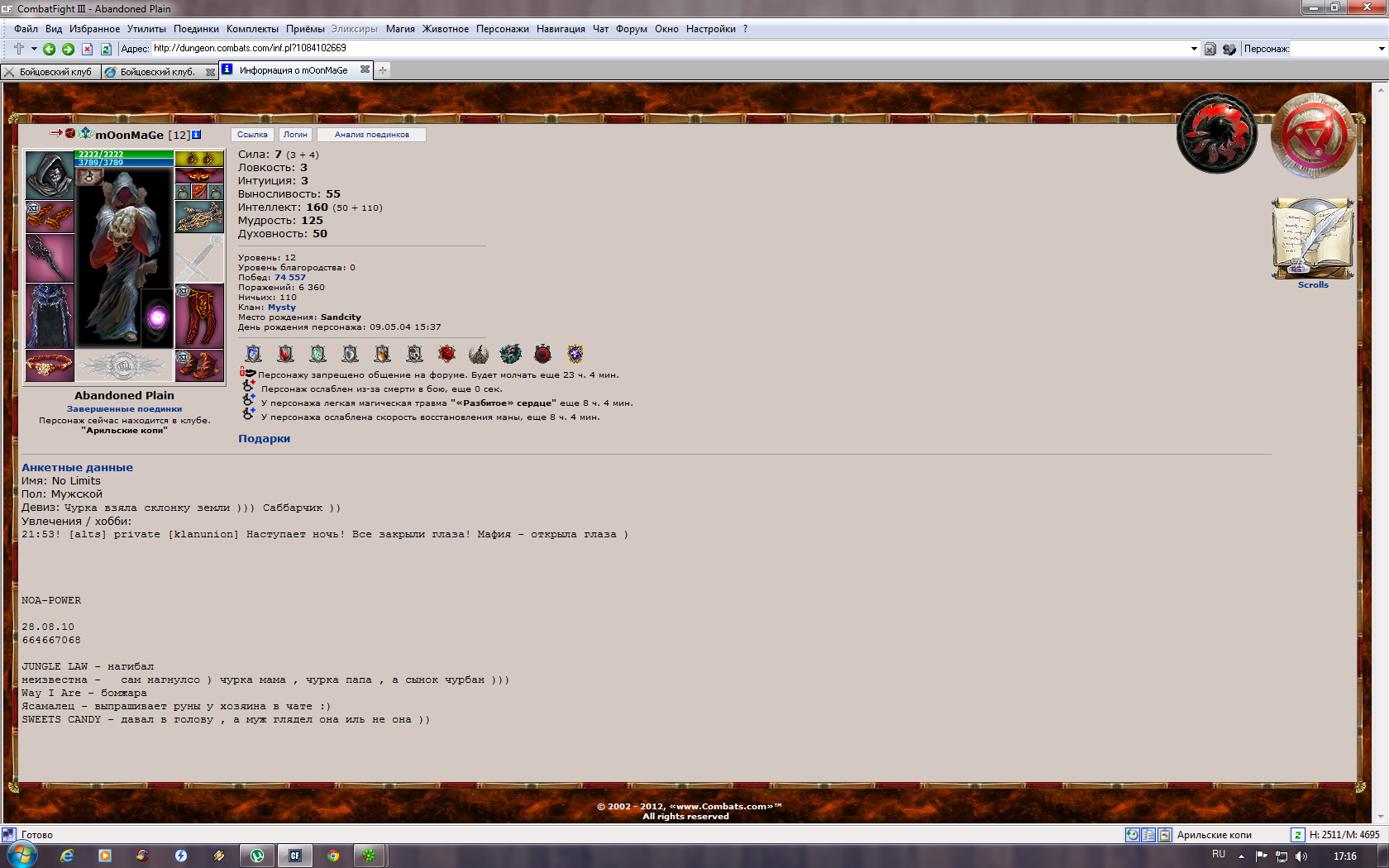Click the dark staff weapon slot
Screen dimensions: 1389x868
[x=50, y=259]
